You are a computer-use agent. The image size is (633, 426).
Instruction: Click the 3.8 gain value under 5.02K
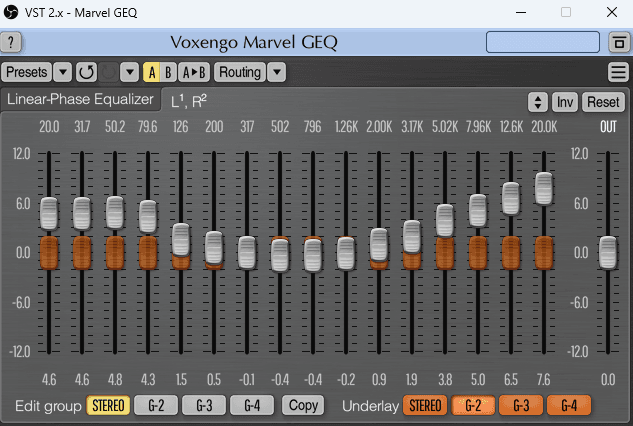point(445,380)
